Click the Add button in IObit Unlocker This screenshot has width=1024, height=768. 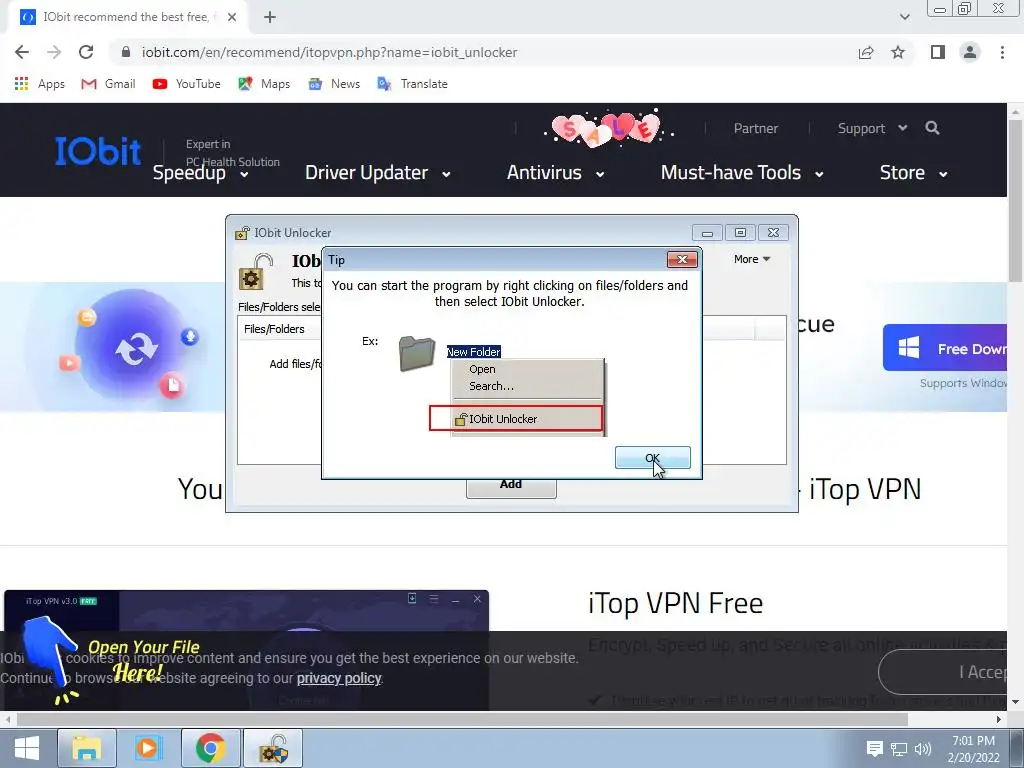pos(511,487)
